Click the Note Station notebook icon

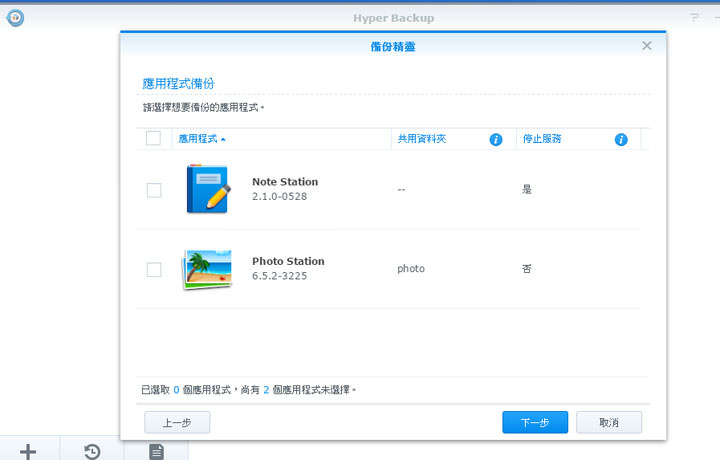pos(208,189)
